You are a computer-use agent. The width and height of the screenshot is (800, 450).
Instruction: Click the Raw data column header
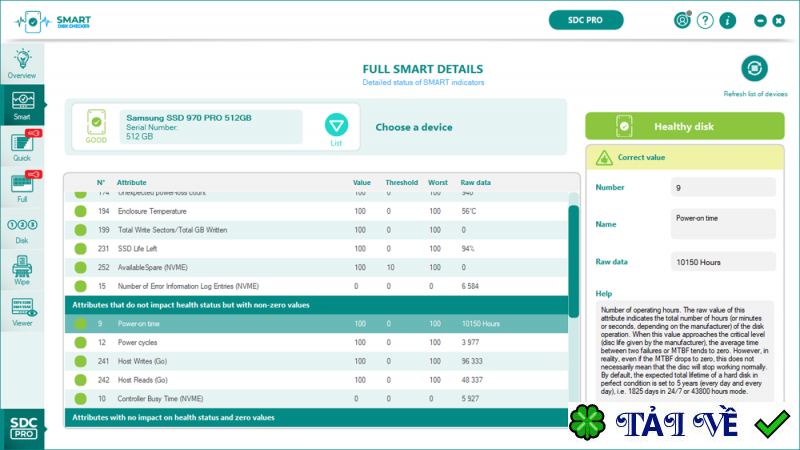click(x=476, y=183)
